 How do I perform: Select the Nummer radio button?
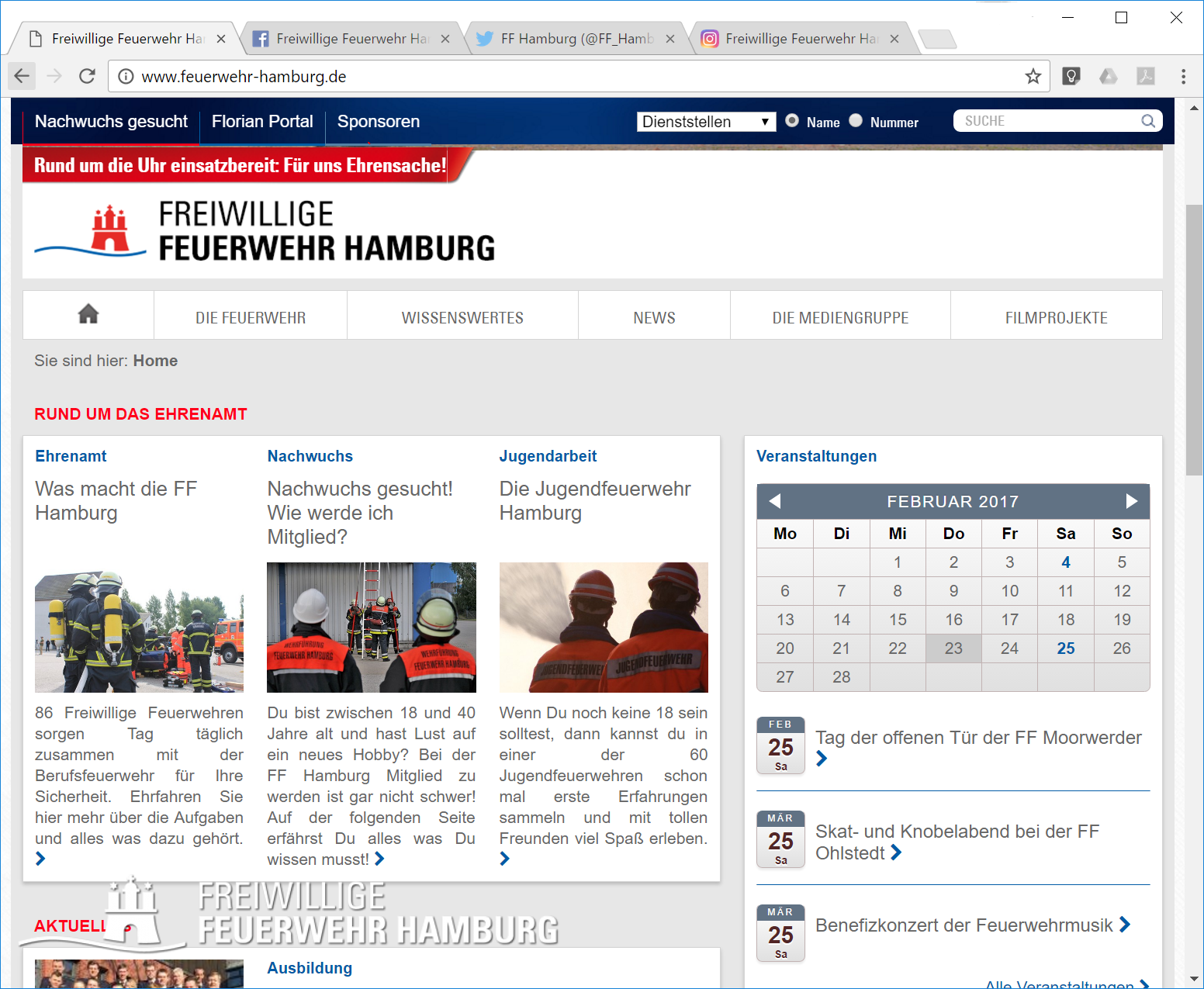click(x=856, y=120)
